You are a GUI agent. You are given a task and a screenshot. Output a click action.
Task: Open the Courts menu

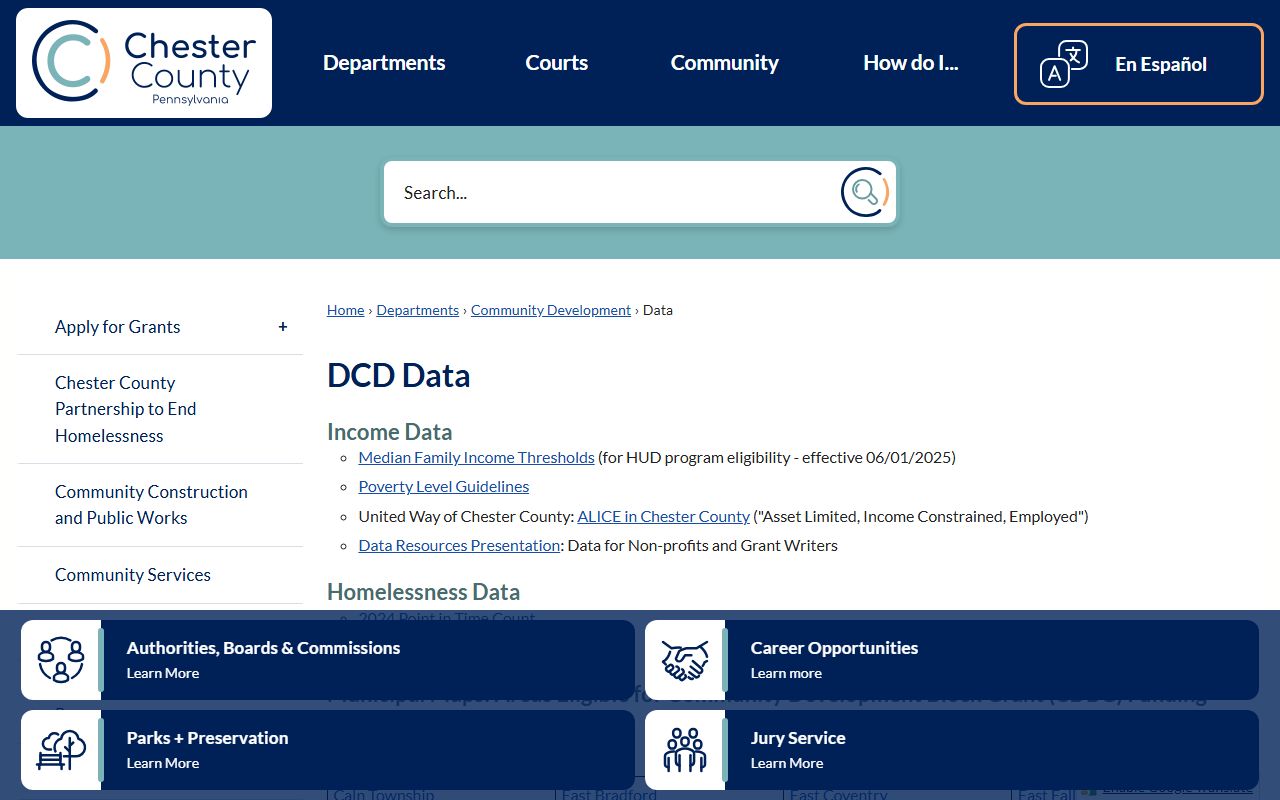coord(556,63)
